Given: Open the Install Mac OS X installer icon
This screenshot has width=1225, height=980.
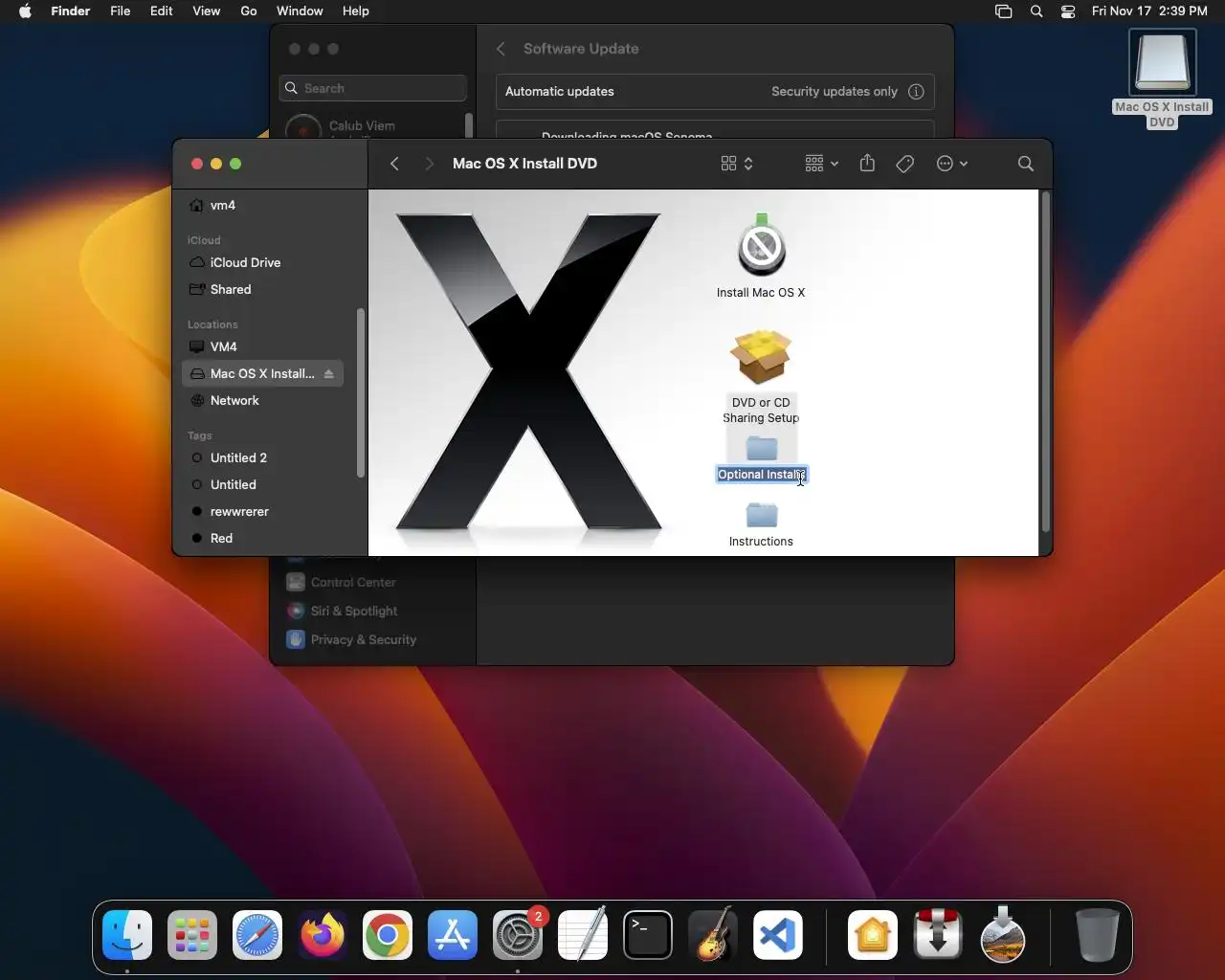Looking at the screenshot, I should (x=762, y=247).
